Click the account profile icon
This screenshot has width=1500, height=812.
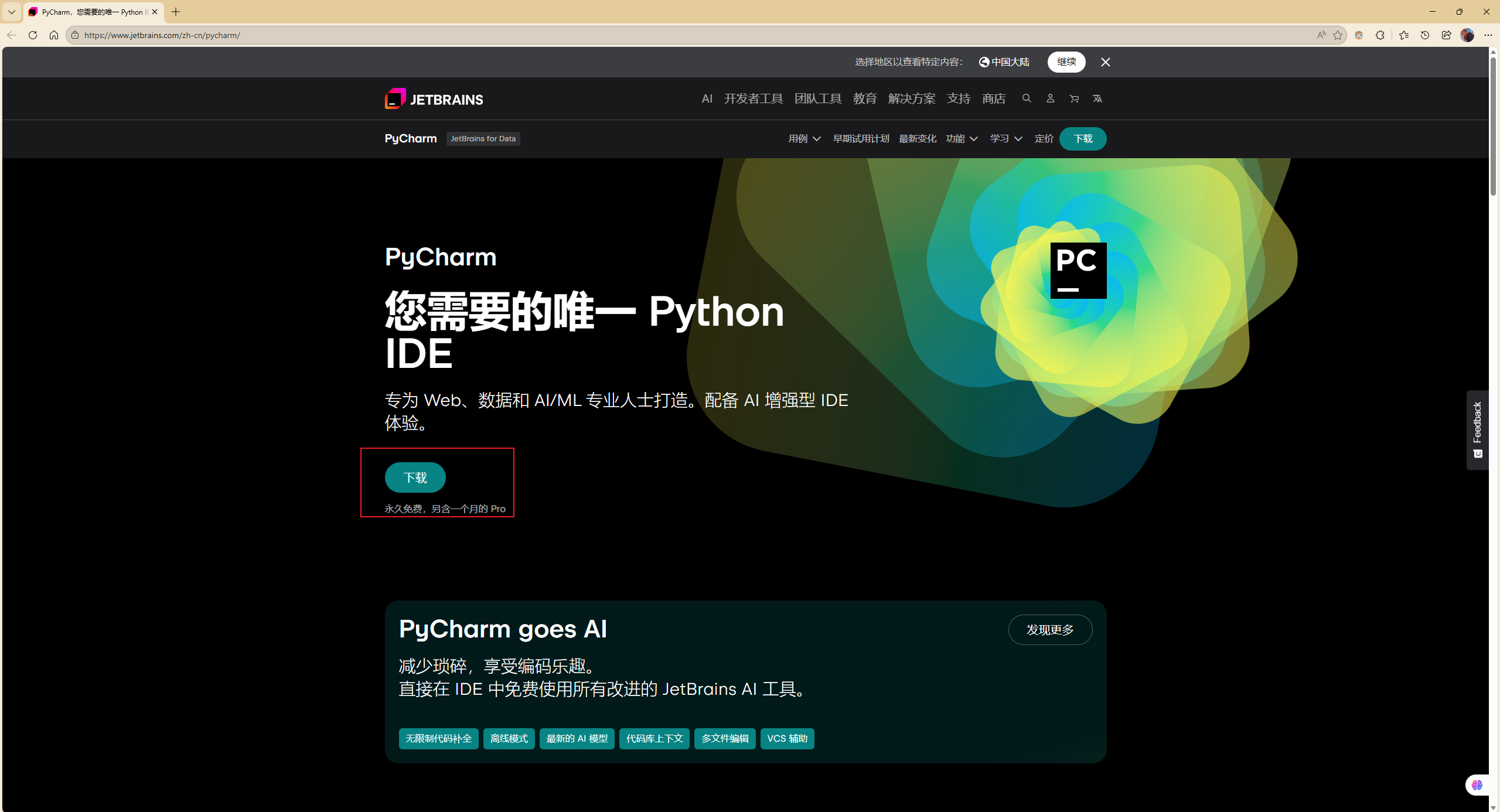coord(1050,98)
